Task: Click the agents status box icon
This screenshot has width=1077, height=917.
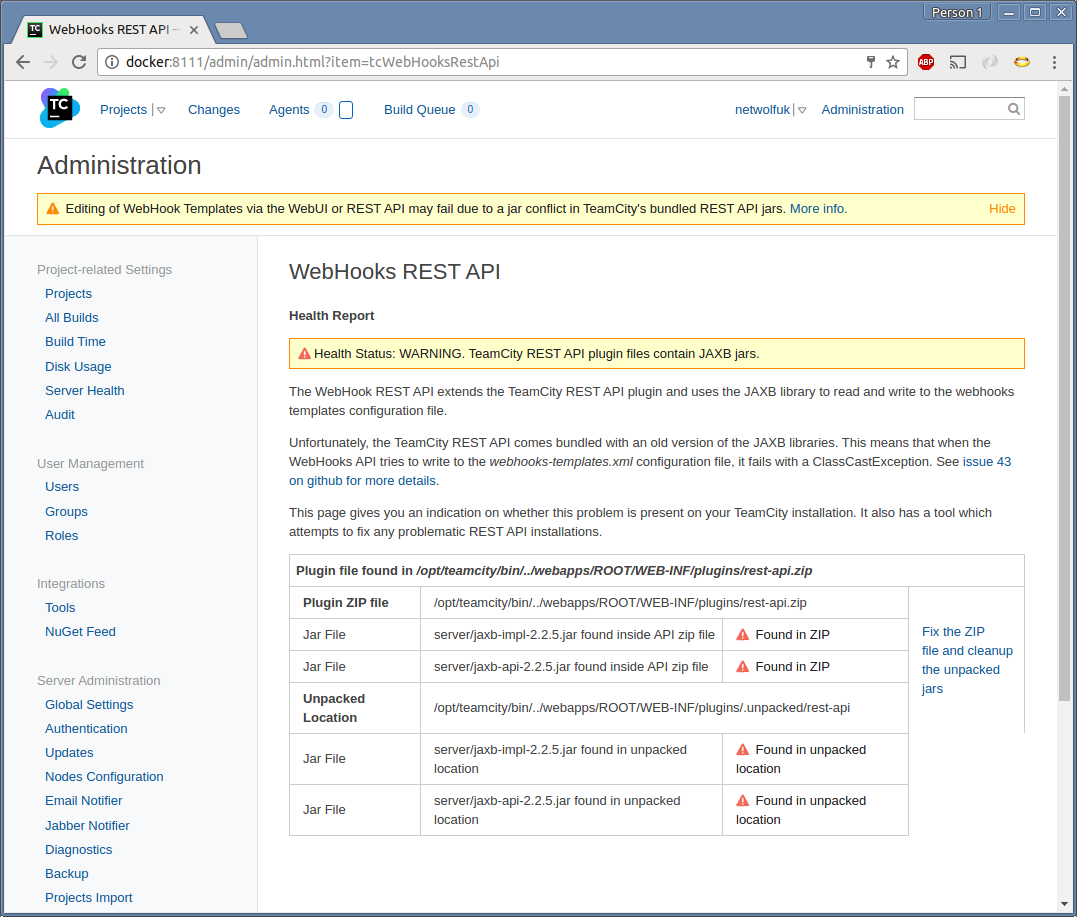Action: [346, 110]
